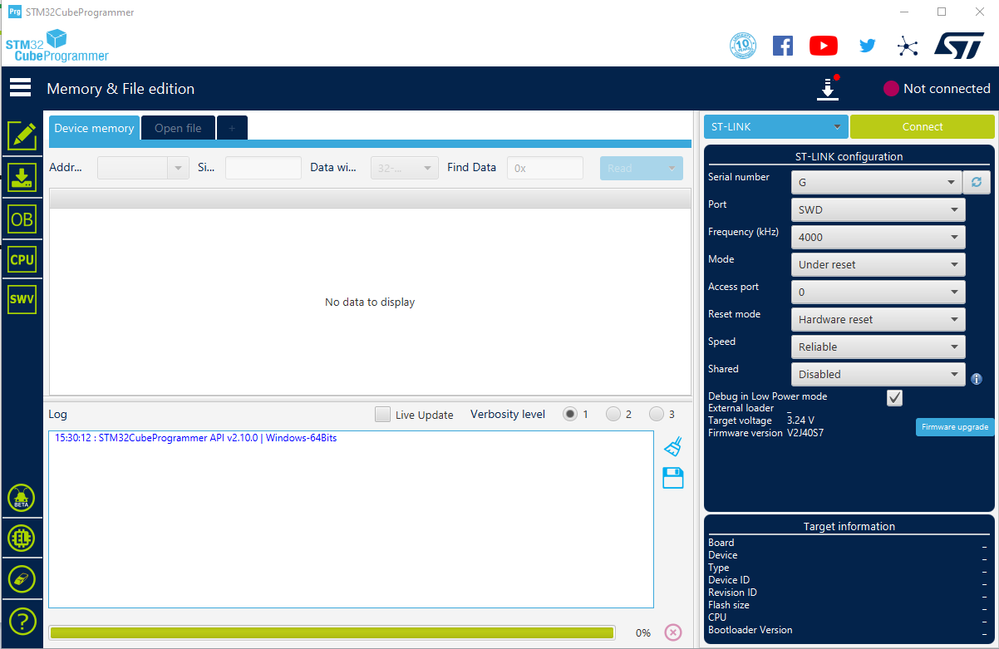Click the green Connect button

pyautogui.click(x=922, y=127)
